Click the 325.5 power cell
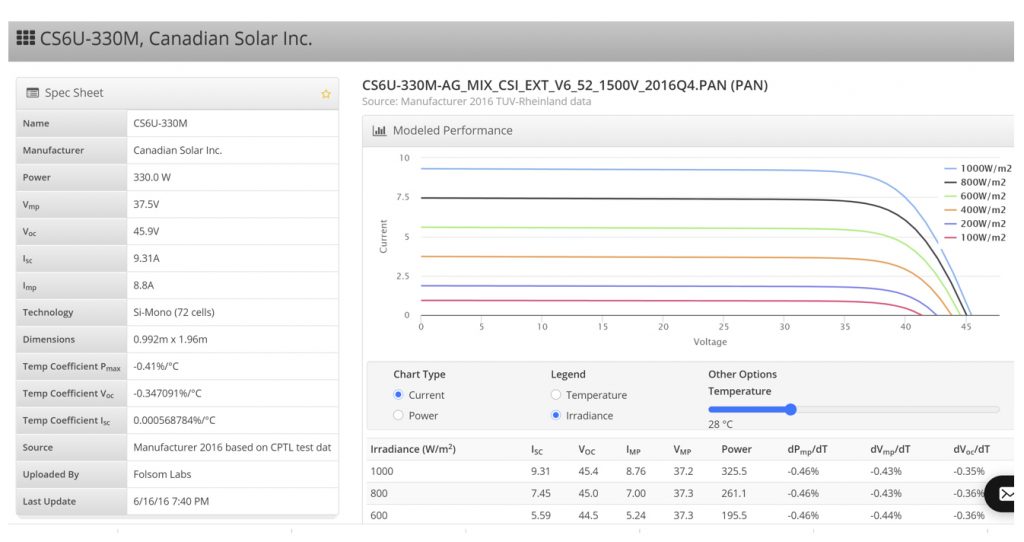The image size is (1024, 542). [x=734, y=471]
